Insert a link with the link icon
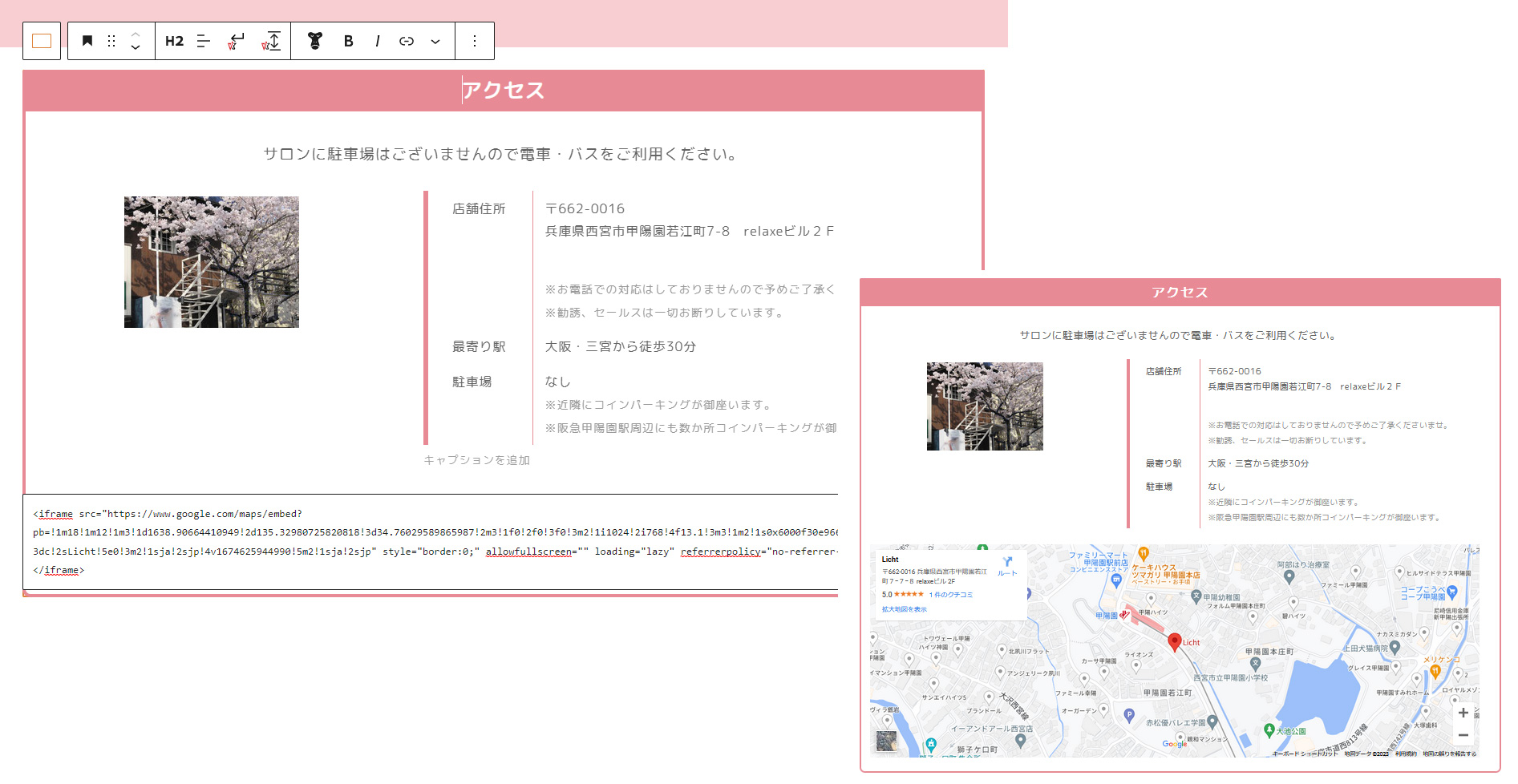The image size is (1518, 784). click(x=407, y=41)
